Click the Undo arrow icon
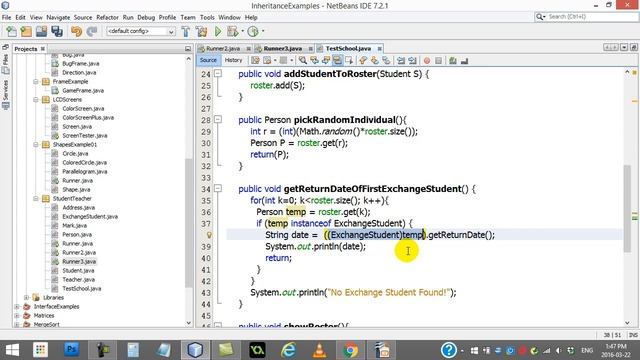 76,31
